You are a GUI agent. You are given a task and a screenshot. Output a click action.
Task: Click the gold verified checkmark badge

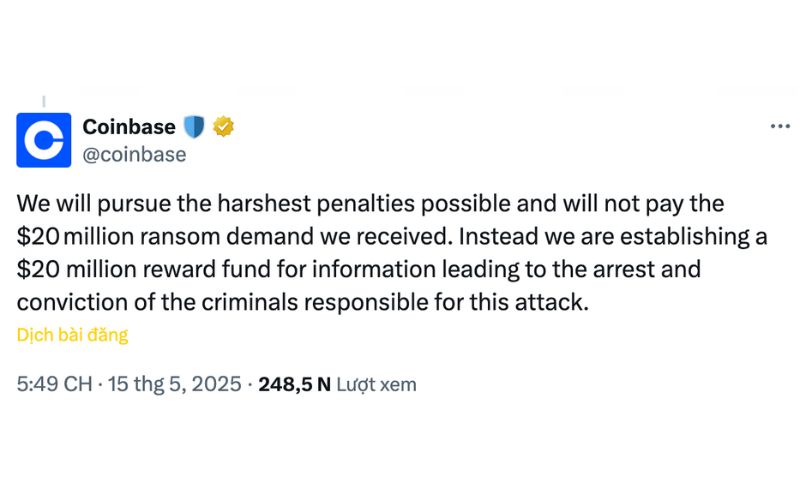click(223, 127)
